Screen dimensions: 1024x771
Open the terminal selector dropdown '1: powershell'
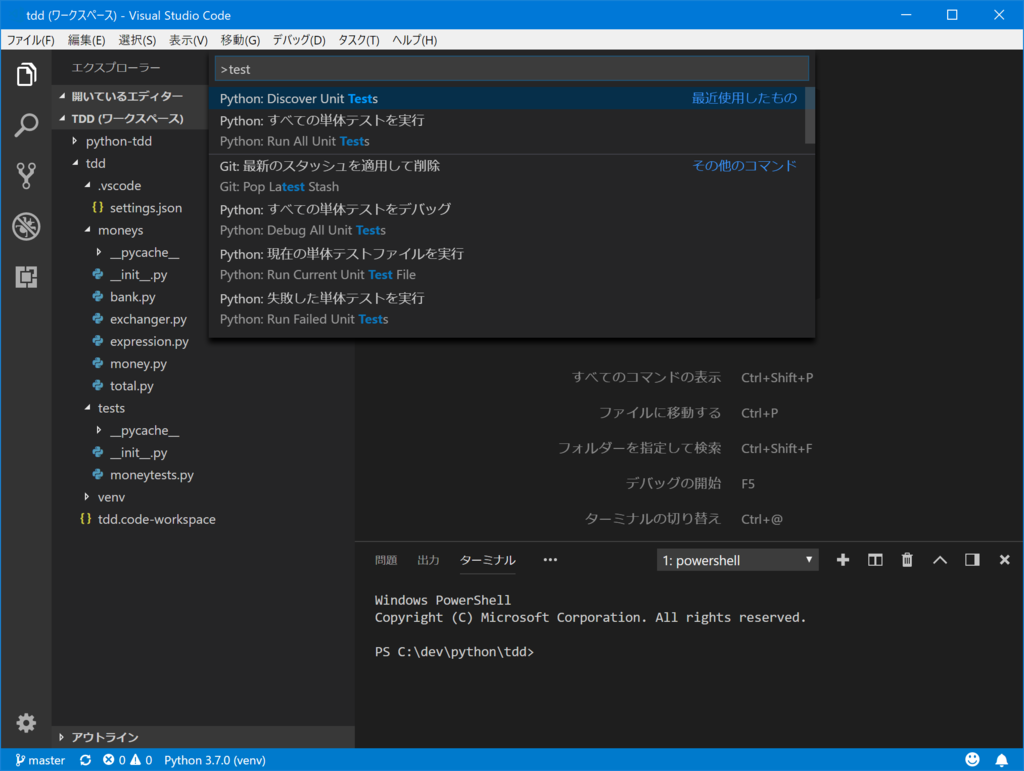pyautogui.click(x=737, y=560)
